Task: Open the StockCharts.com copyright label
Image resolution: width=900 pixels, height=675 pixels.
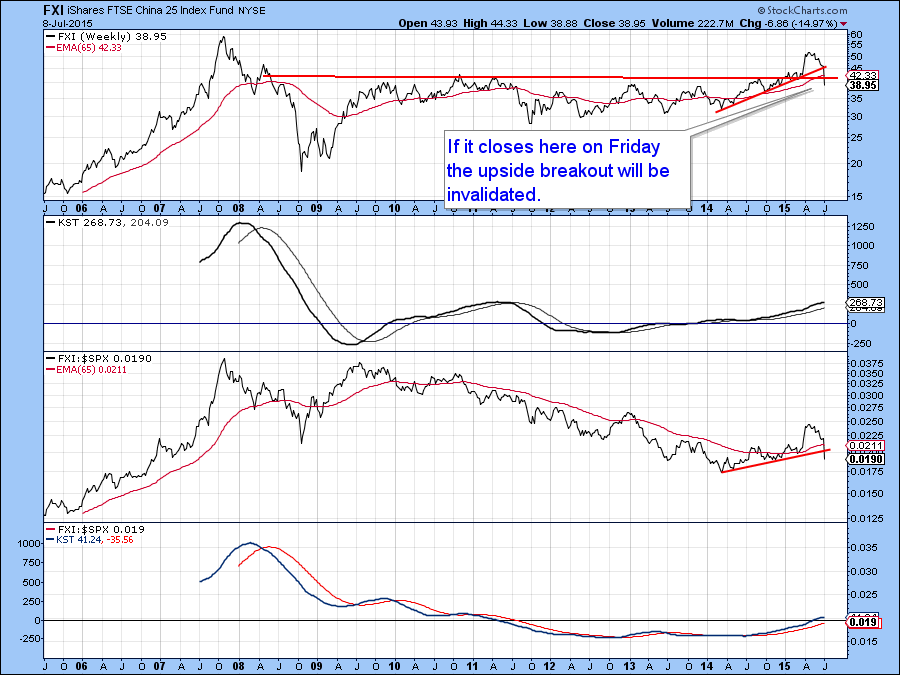Action: pyautogui.click(x=802, y=10)
